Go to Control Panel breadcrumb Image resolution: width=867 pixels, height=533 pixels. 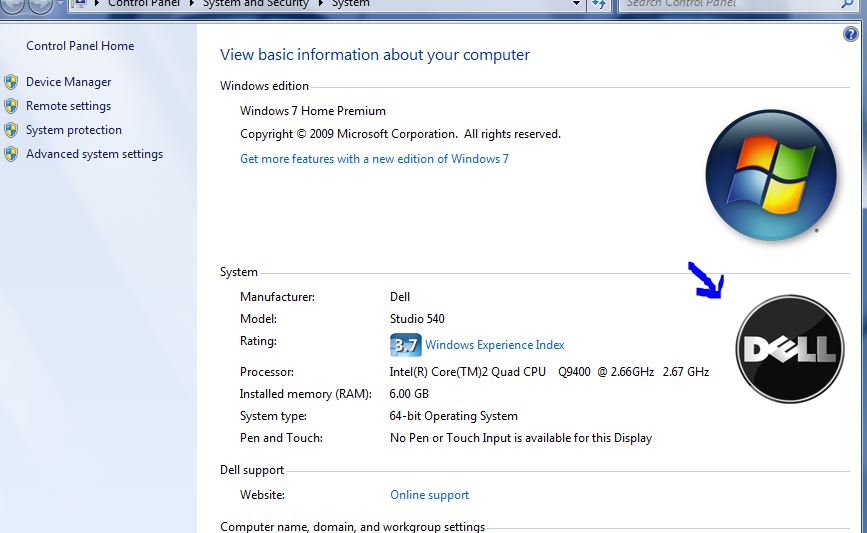(x=144, y=3)
